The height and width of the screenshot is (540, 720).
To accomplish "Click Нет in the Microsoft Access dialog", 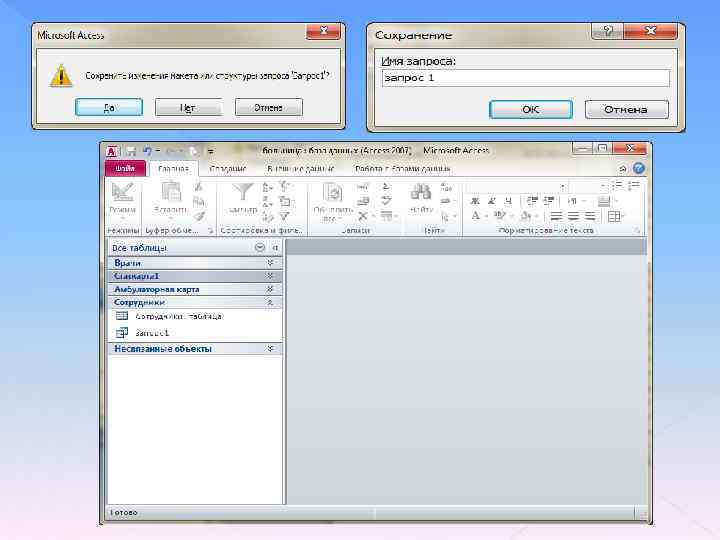I will point(188,107).
